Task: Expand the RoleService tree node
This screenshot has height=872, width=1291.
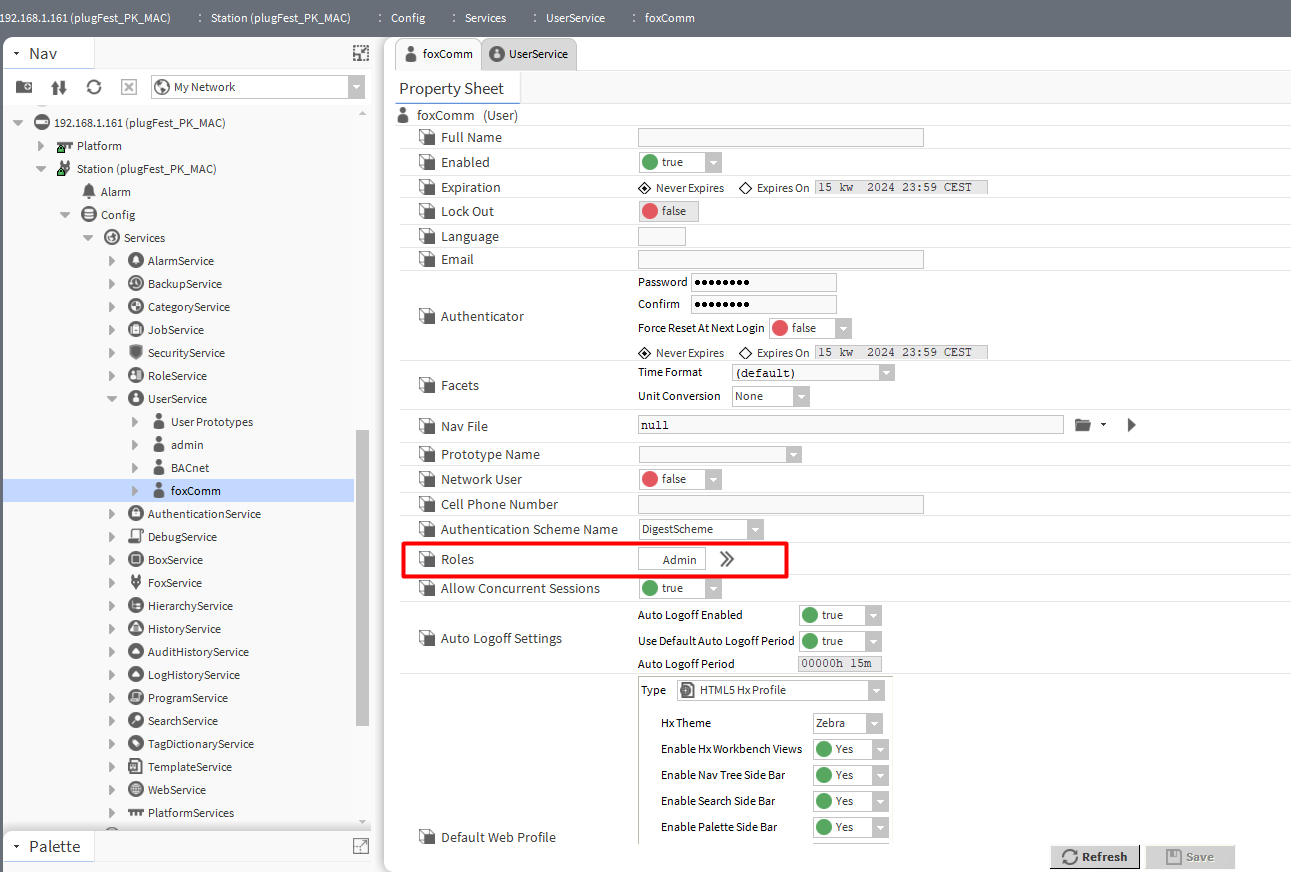Action: 112,376
